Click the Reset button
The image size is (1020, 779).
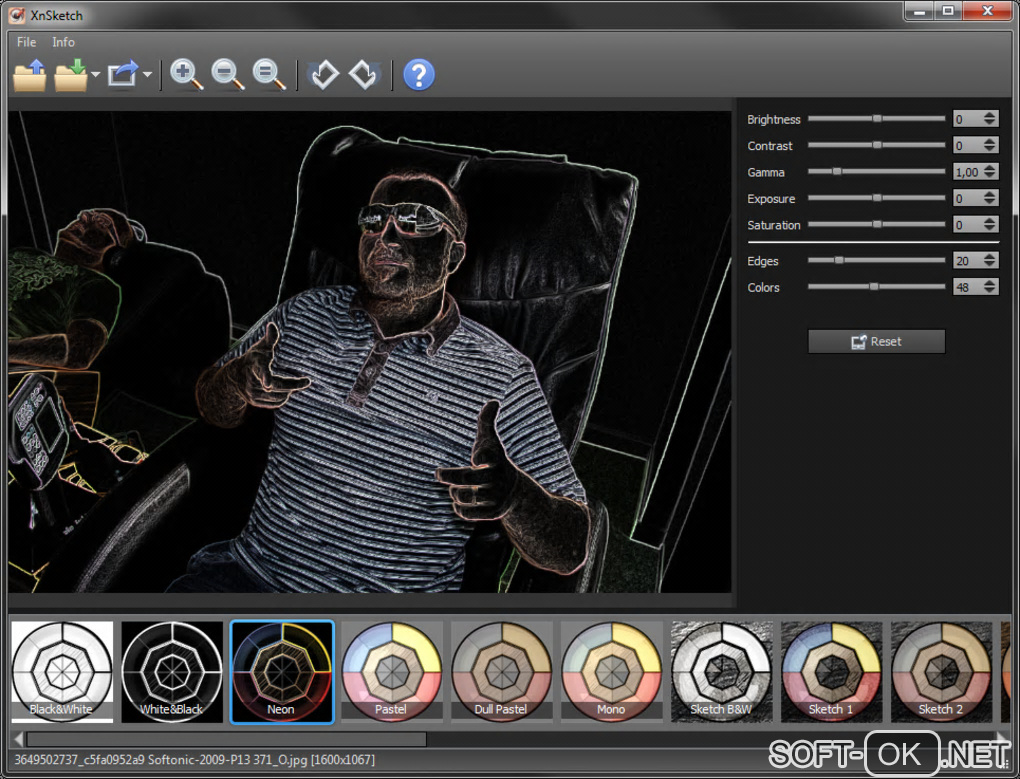click(876, 341)
